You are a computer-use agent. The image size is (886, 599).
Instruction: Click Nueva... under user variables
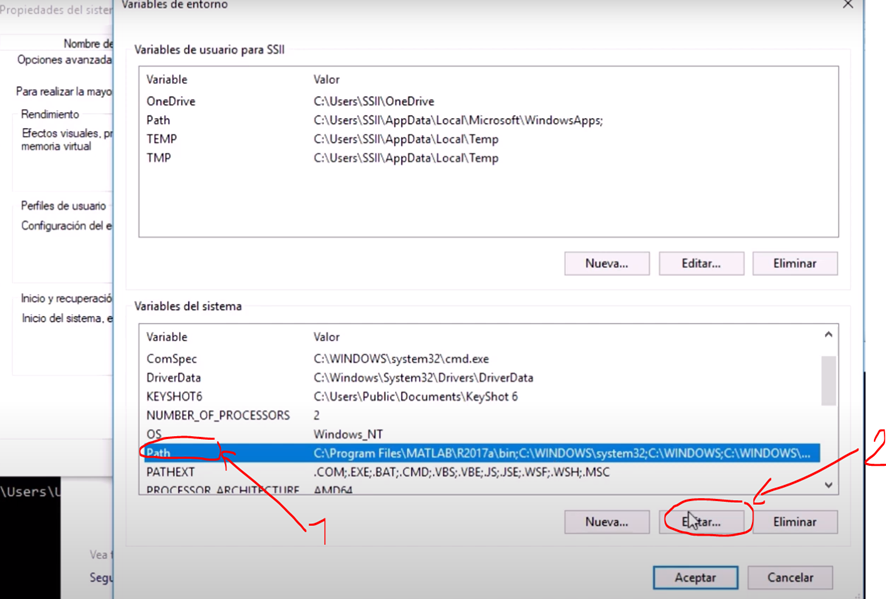click(x=606, y=264)
